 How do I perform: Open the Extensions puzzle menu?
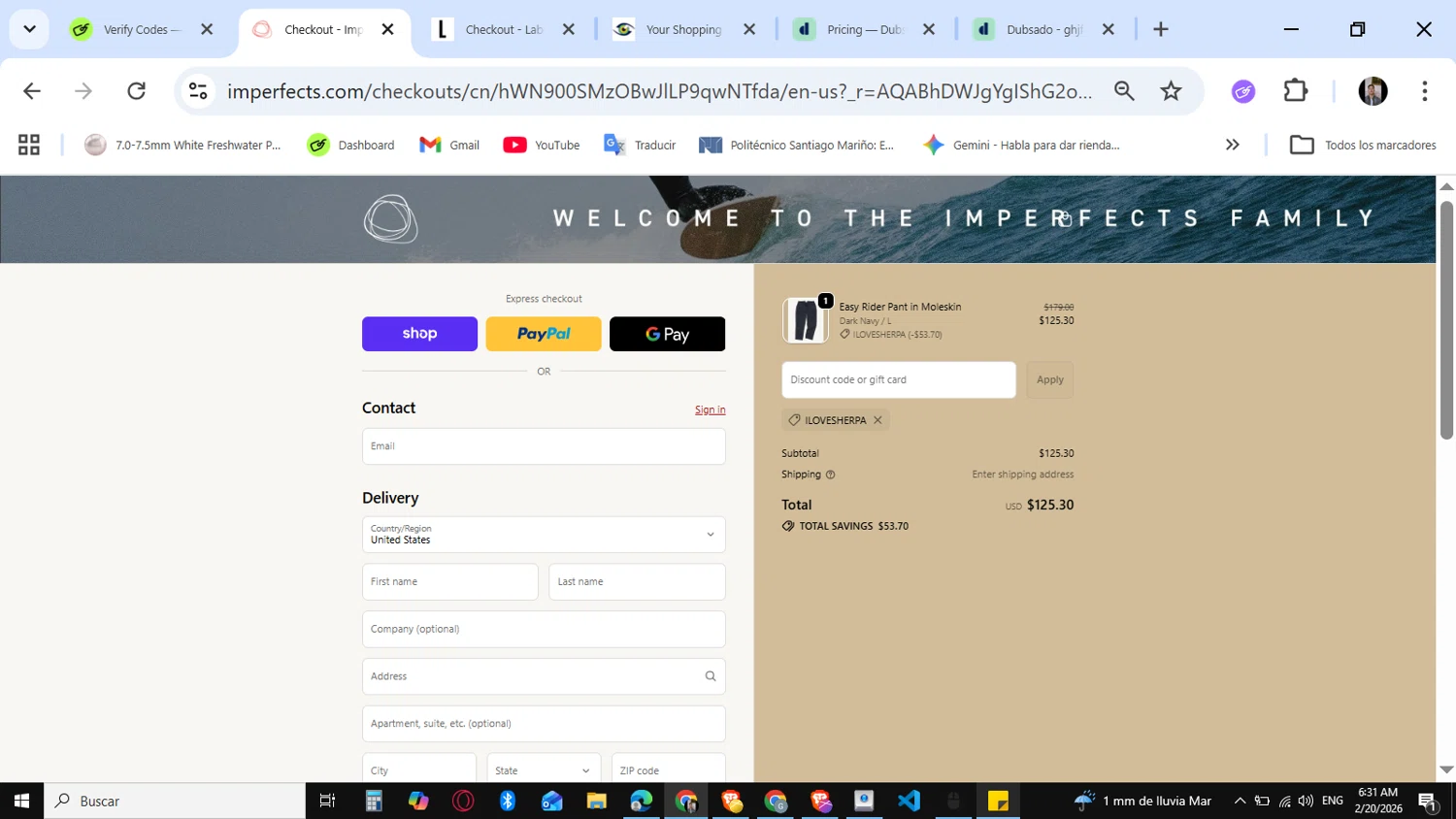click(1296, 91)
